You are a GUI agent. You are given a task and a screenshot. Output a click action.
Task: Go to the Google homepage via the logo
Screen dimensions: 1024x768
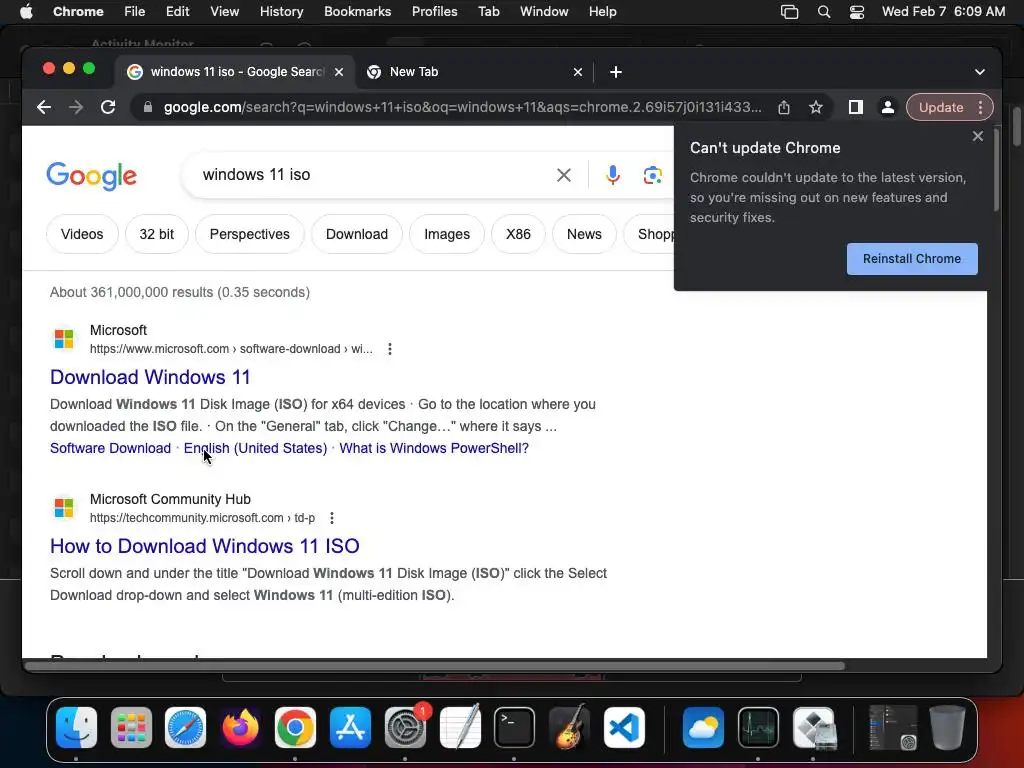[x=91, y=176]
